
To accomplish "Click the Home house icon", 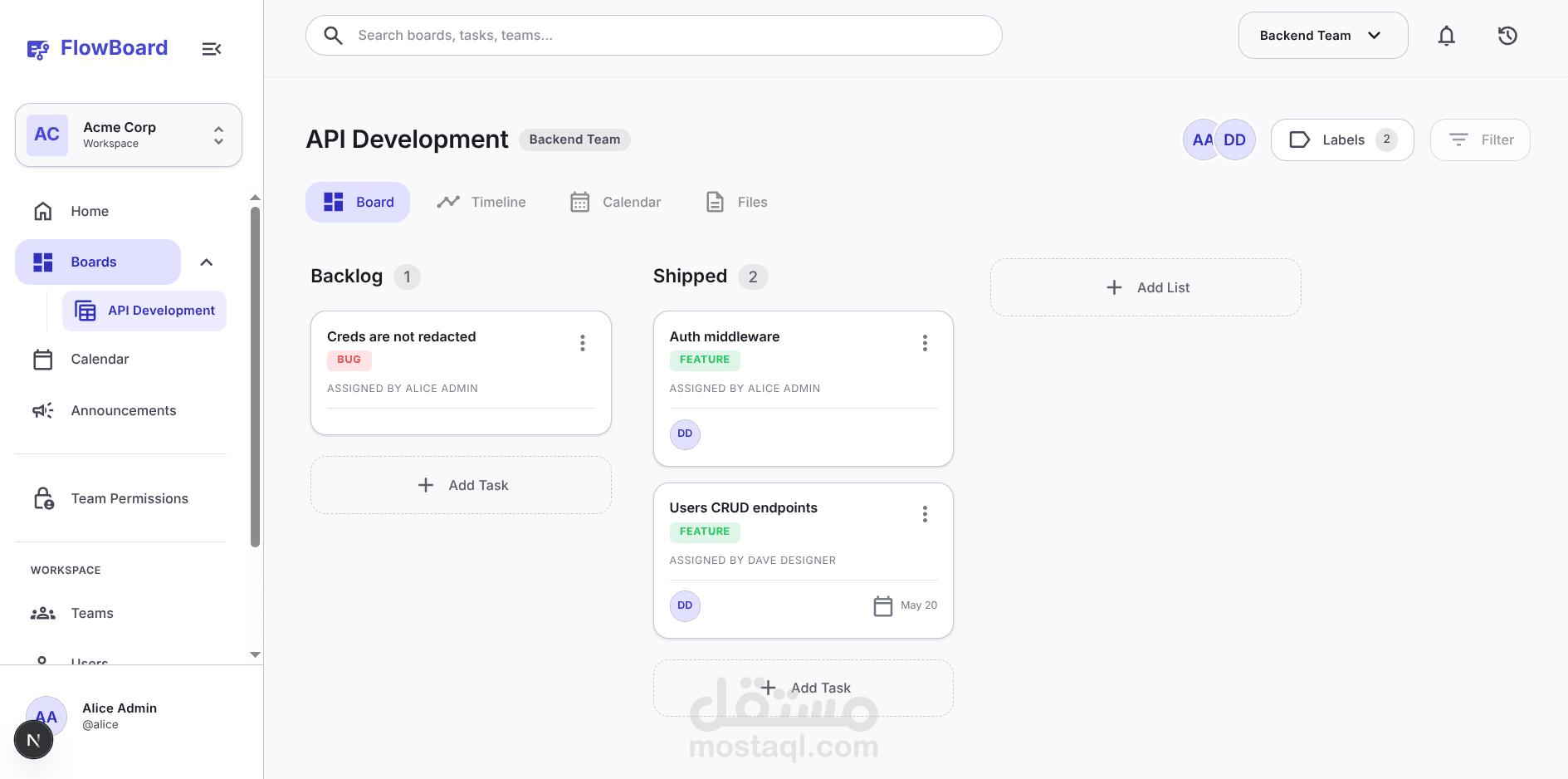I will tap(43, 211).
